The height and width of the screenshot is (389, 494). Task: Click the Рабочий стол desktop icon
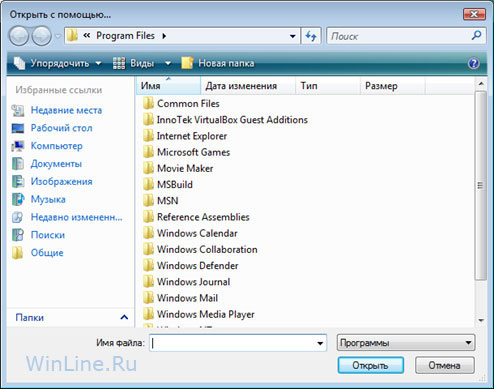(18, 128)
